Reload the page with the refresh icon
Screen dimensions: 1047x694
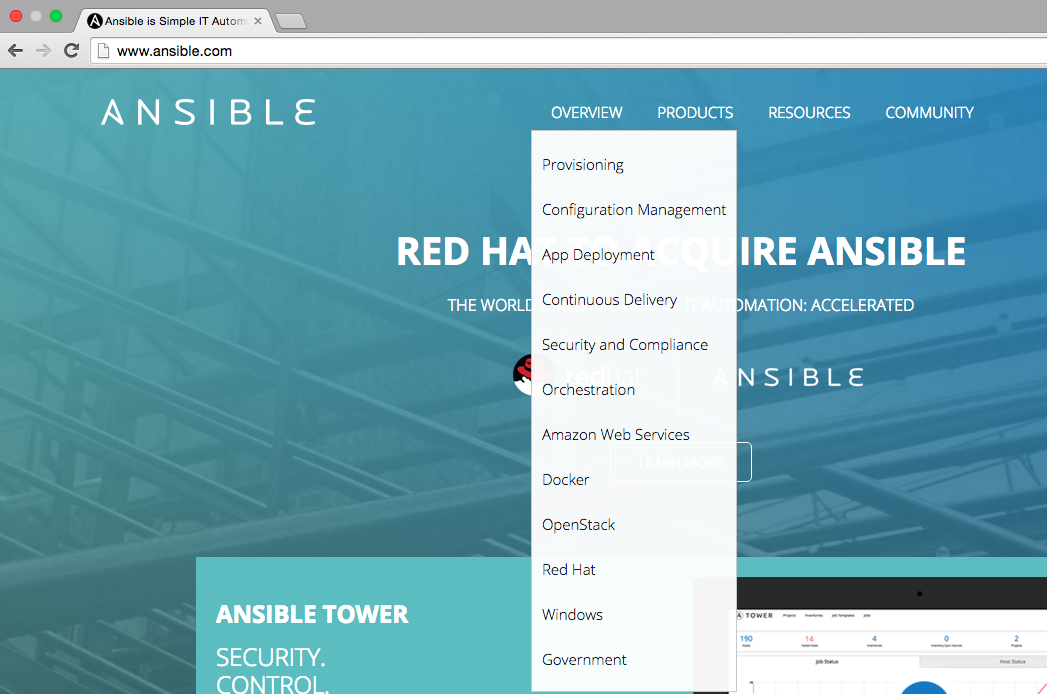click(x=70, y=50)
